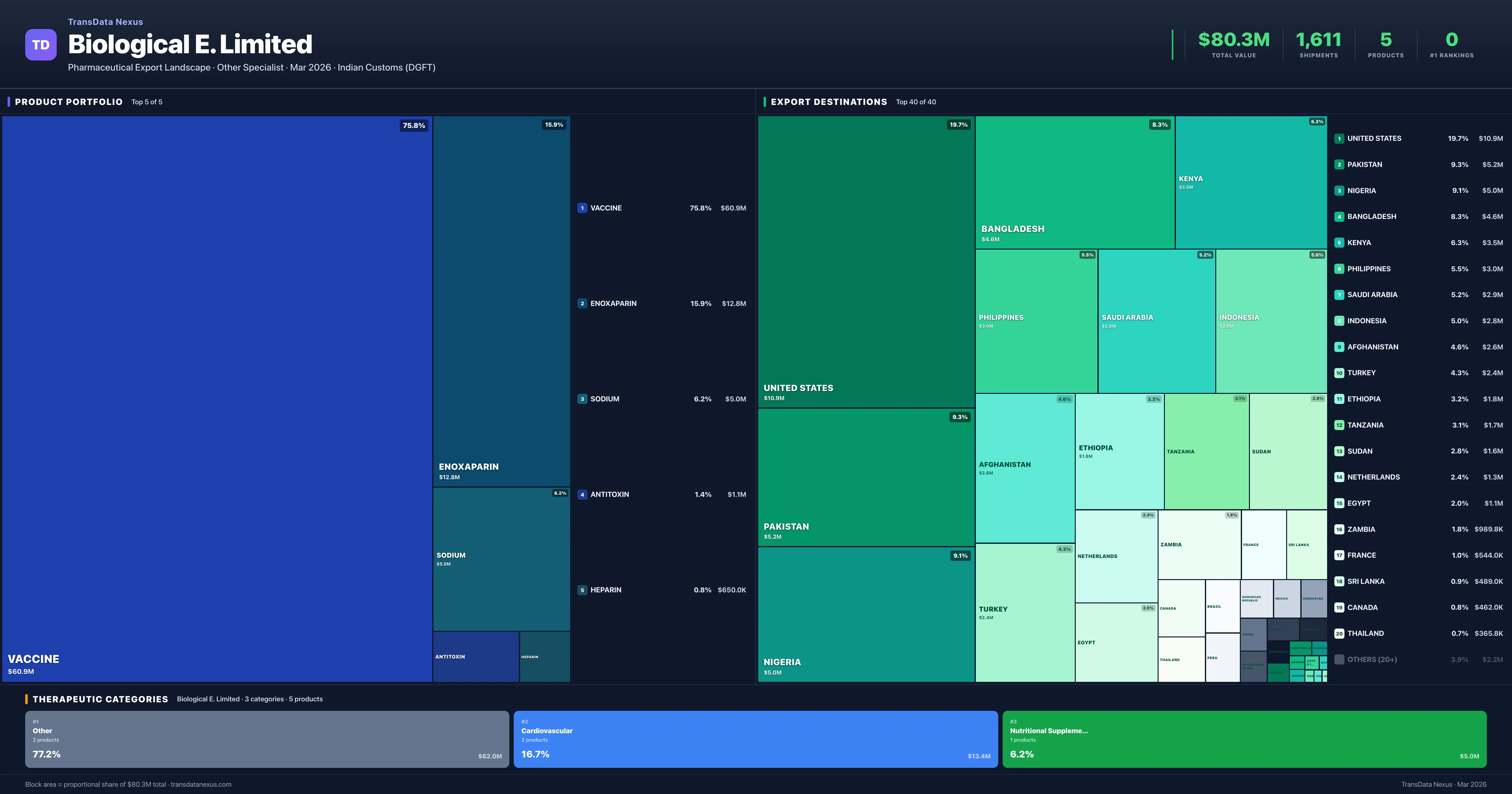Expand the Top 5 of 5 product list
The image size is (1512, 794).
(x=146, y=101)
